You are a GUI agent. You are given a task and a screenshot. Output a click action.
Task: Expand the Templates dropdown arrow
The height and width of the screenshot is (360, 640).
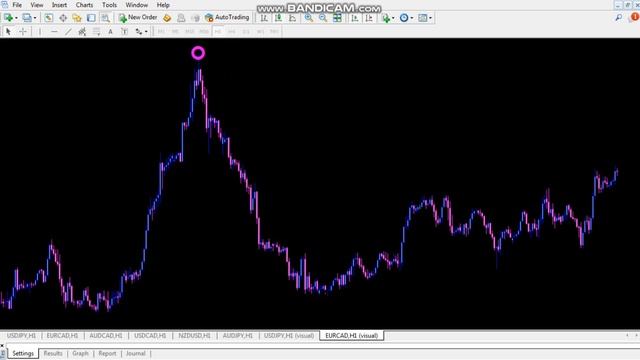click(x=430, y=18)
